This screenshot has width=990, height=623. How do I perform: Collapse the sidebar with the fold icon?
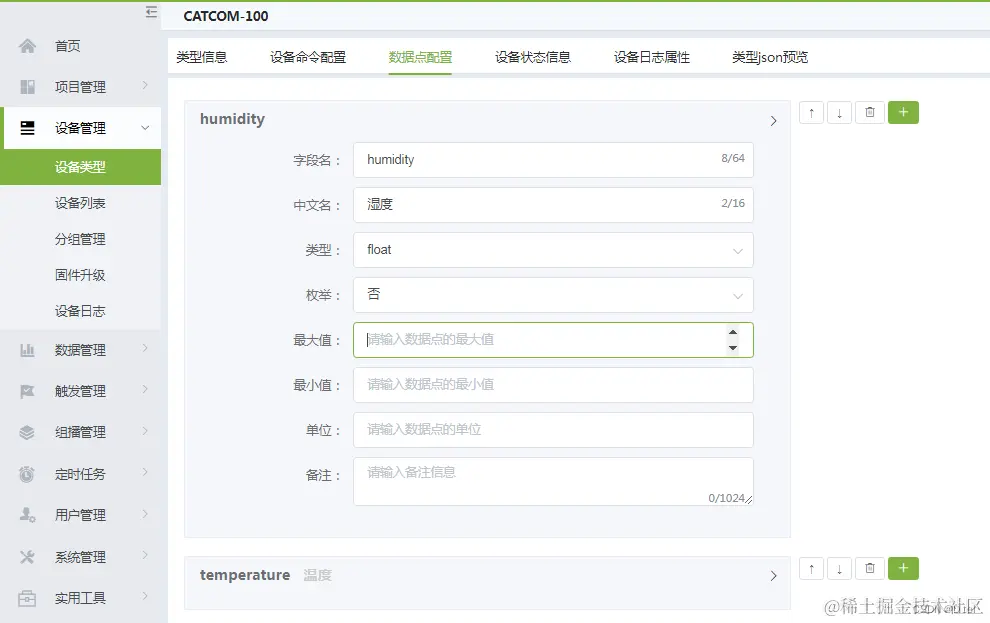coord(151,12)
